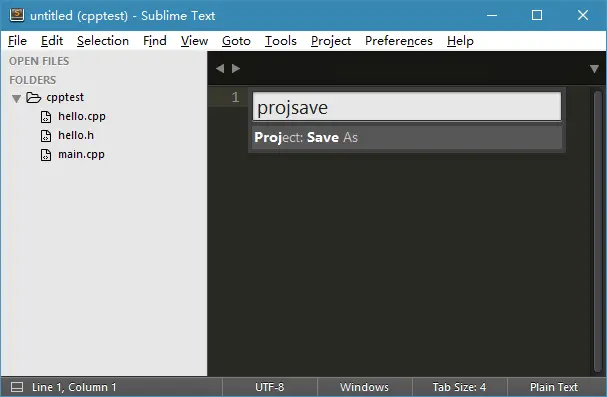Click the main.cpp file icon
The height and width of the screenshot is (397, 607).
(46, 155)
